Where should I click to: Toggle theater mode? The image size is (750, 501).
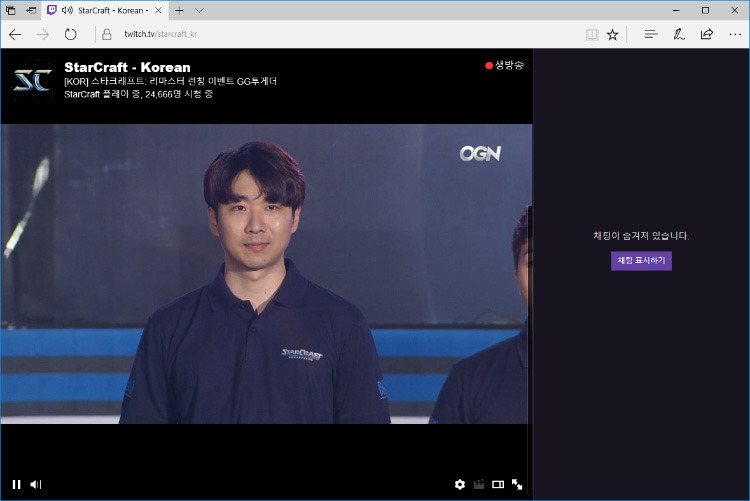(x=498, y=484)
